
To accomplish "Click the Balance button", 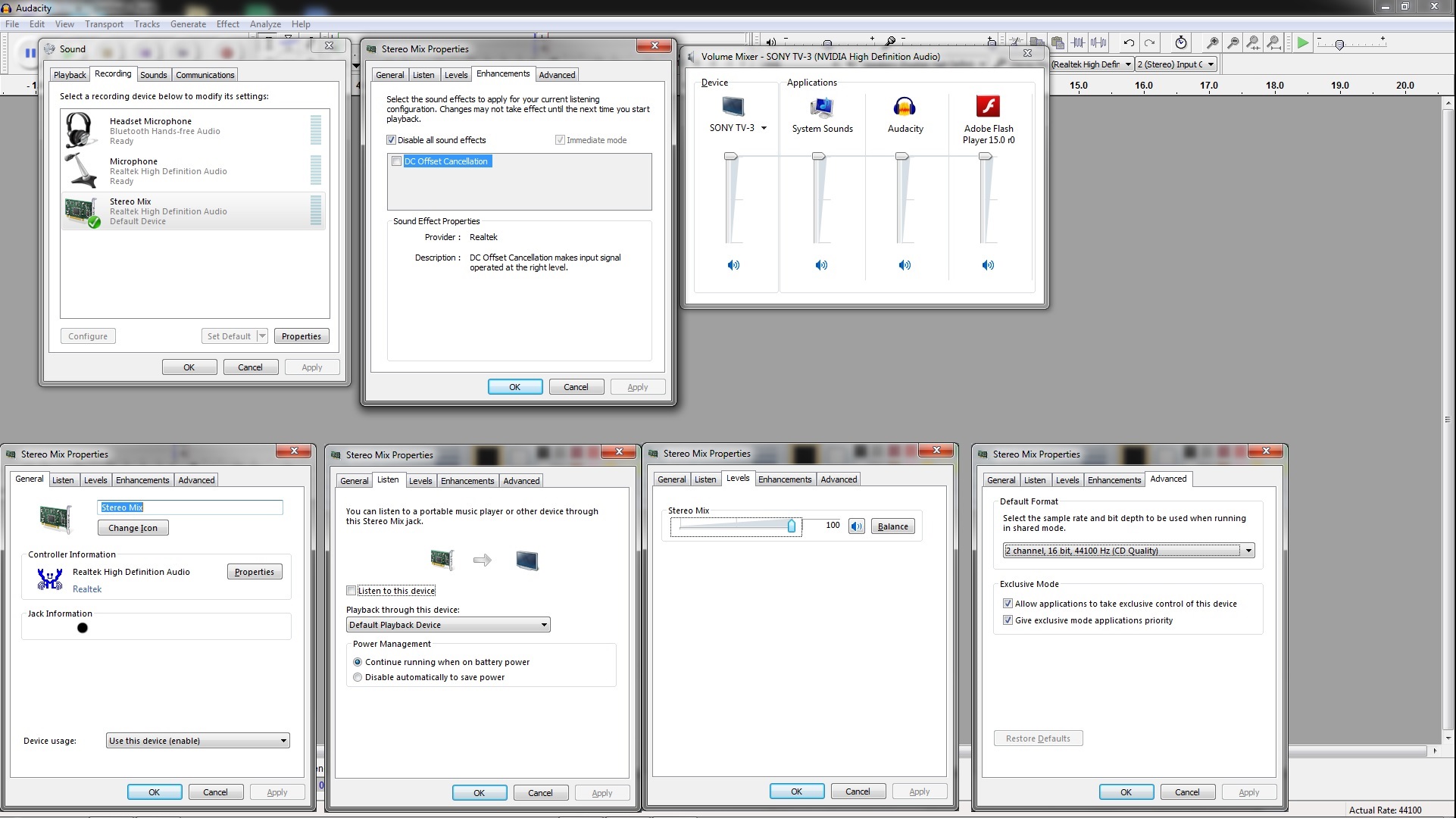I will point(892,526).
